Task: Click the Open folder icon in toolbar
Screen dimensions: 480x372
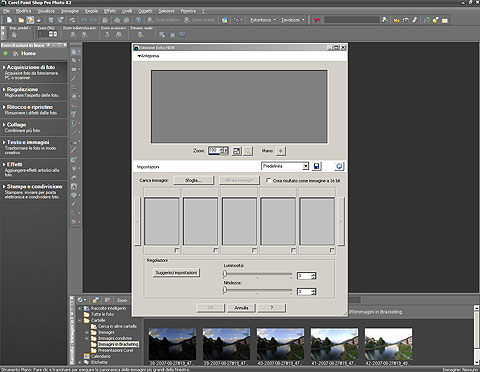Action: click(x=21, y=20)
